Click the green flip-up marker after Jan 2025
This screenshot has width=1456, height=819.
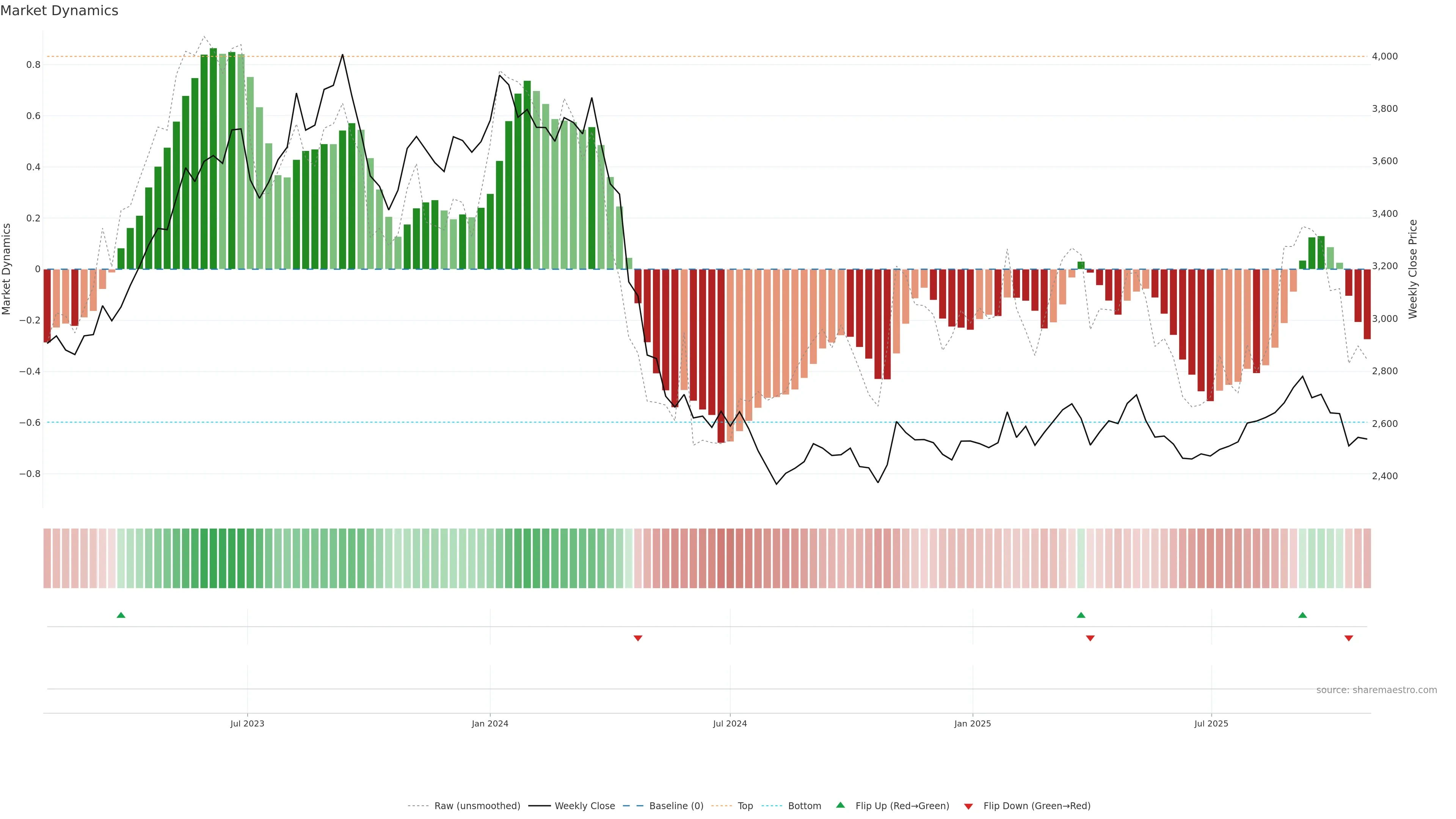[x=1081, y=615]
